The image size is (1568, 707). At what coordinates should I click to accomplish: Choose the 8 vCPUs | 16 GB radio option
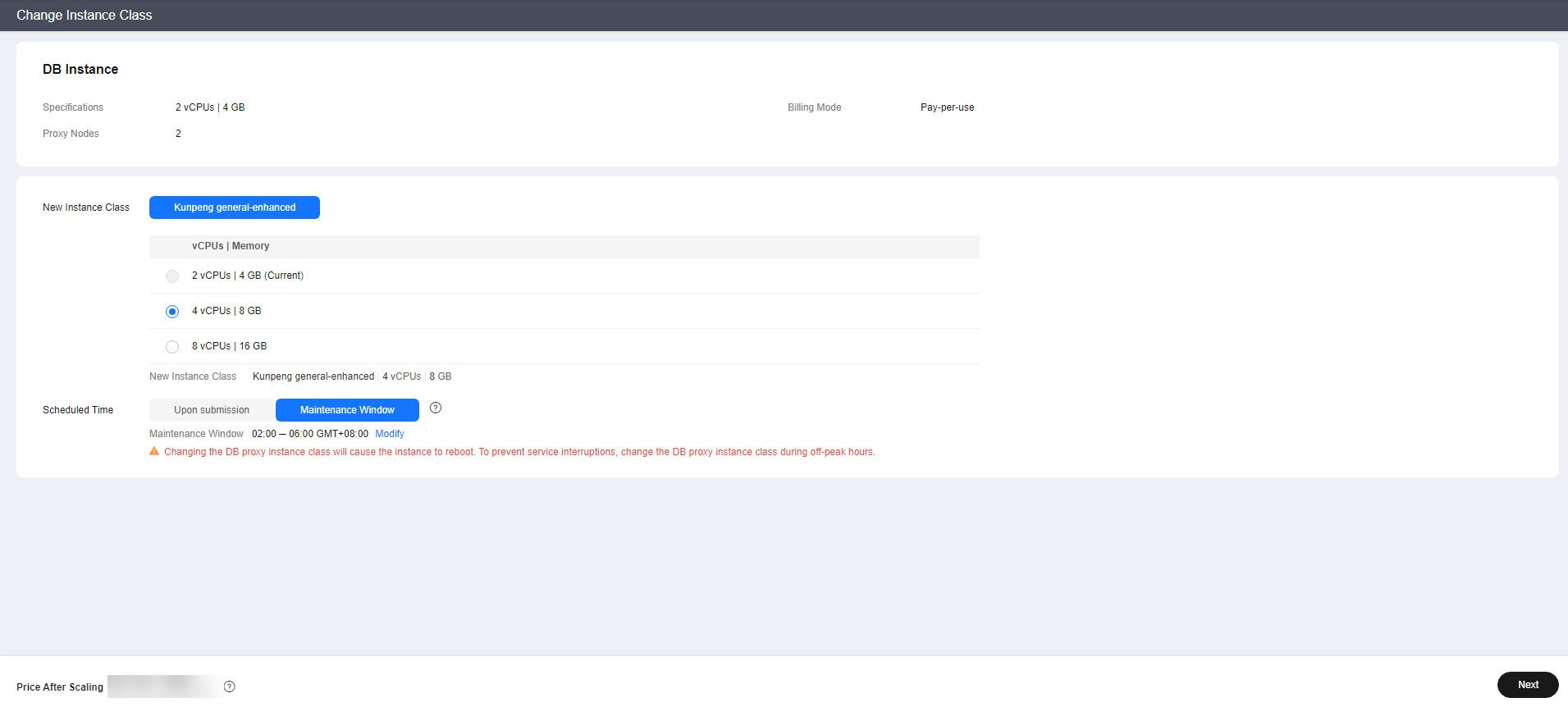[172, 347]
